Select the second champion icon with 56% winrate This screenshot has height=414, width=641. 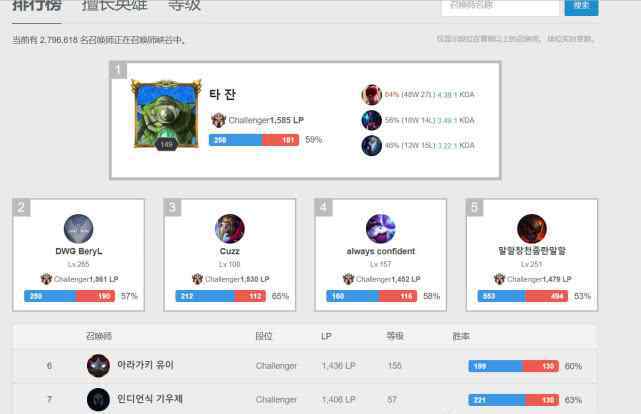tap(372, 120)
